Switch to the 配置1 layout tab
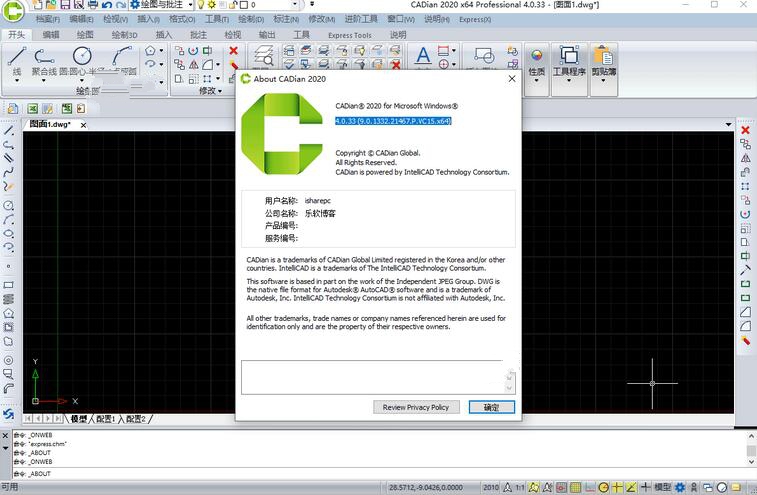 tap(105, 419)
